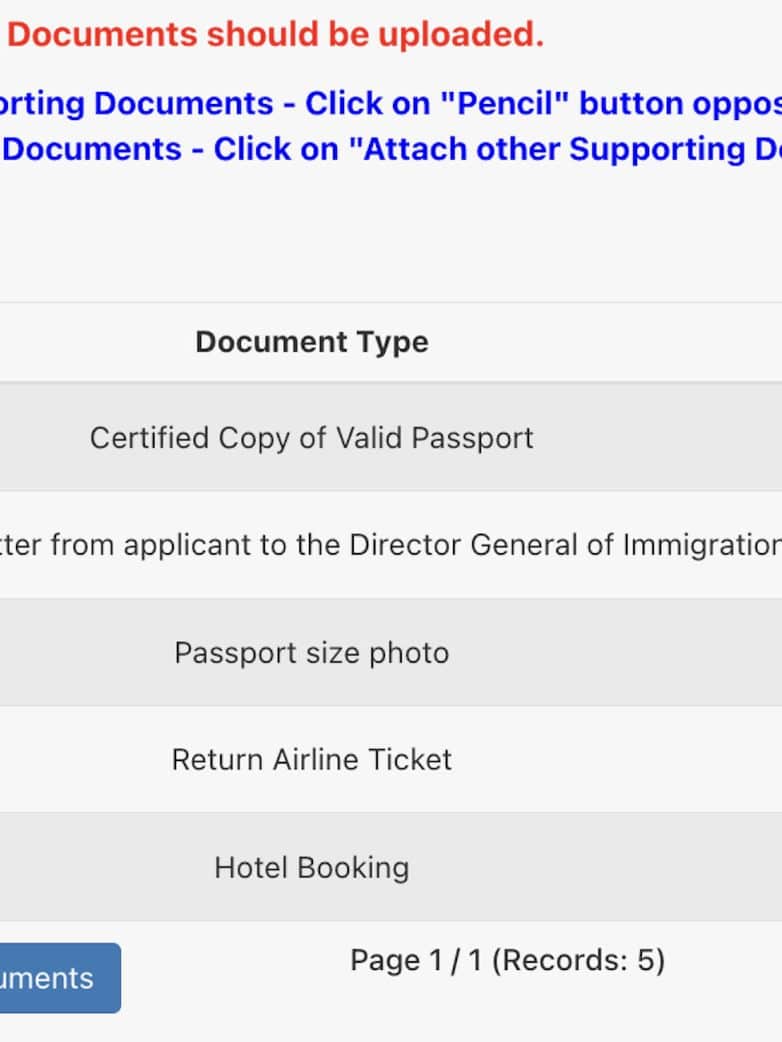Click the blue instruction line mentioning Pencil button
782x1042 pixels.
click(x=391, y=103)
